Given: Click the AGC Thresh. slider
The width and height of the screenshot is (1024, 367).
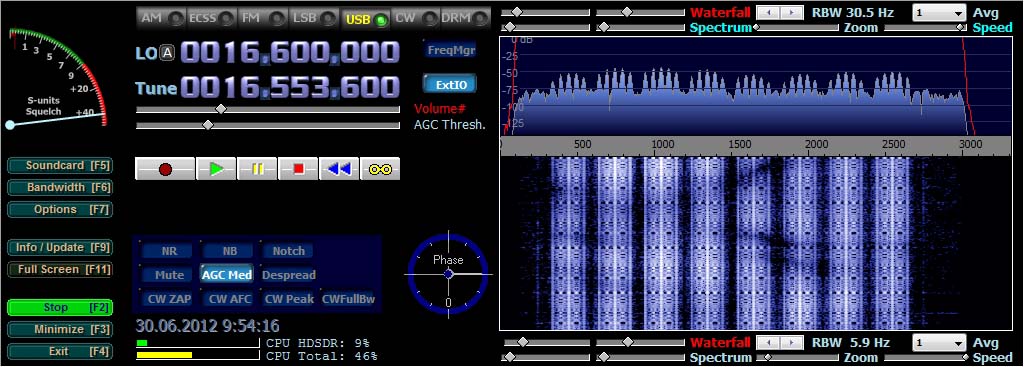Looking at the screenshot, I should (x=268, y=125).
